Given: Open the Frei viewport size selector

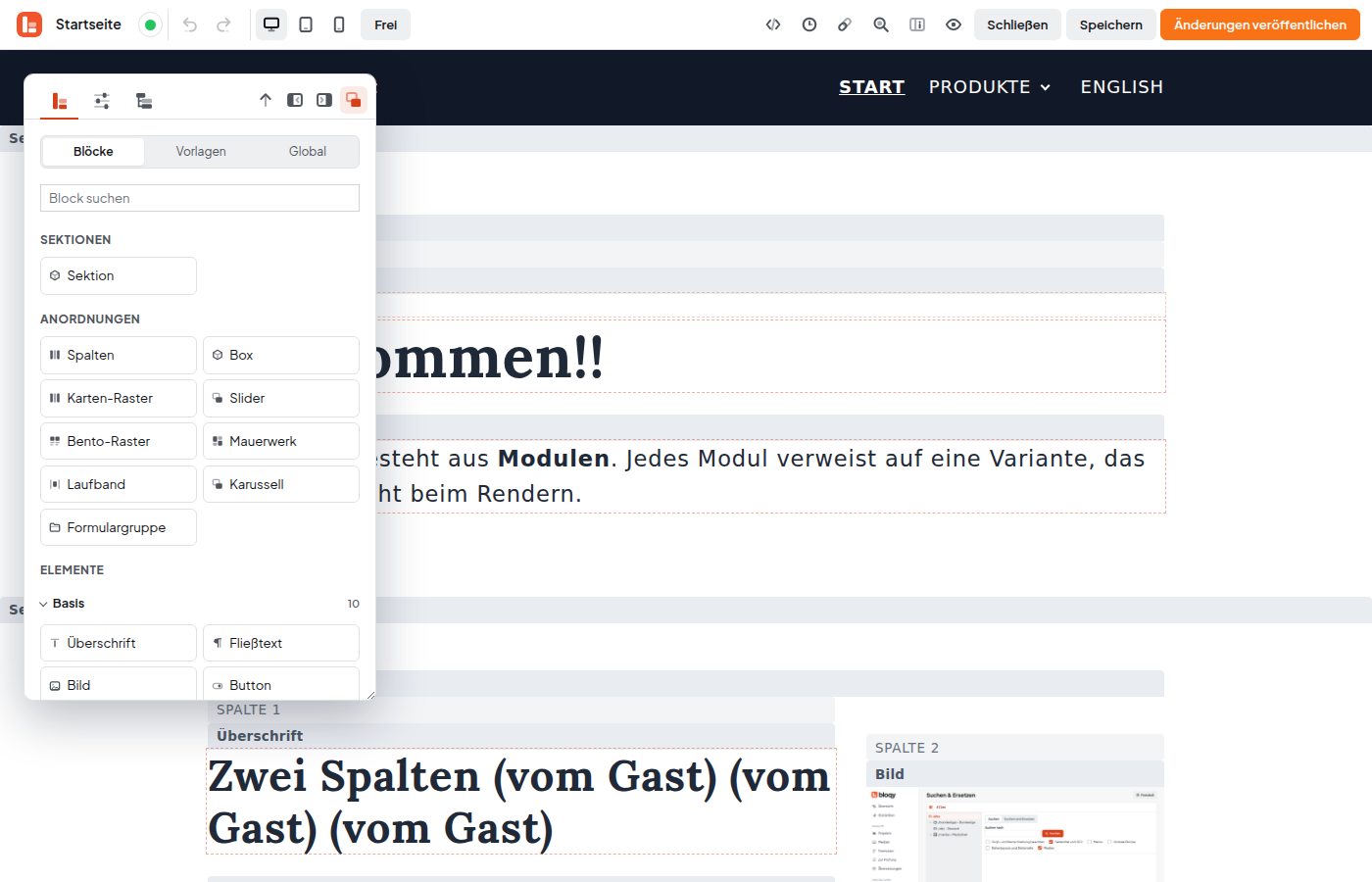Looking at the screenshot, I should 386,24.
